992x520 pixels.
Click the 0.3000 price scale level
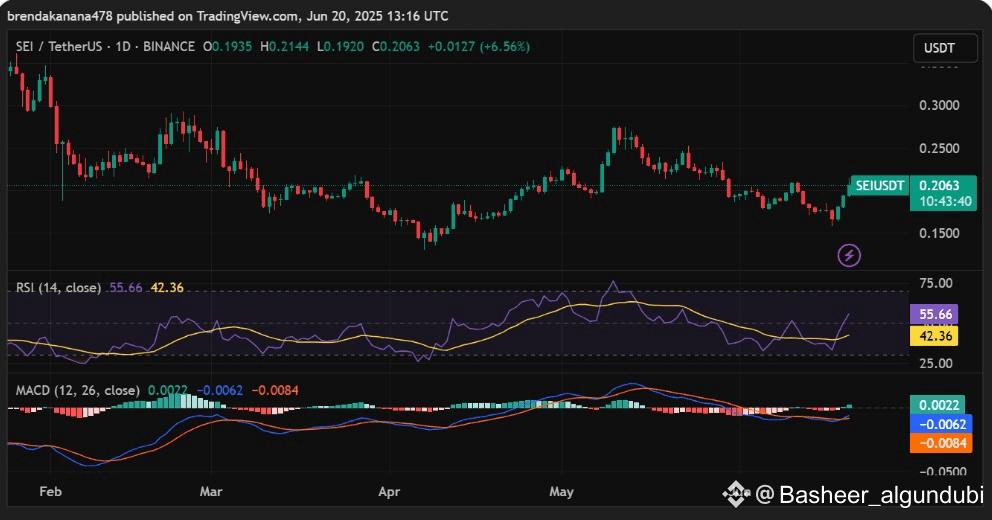[938, 105]
